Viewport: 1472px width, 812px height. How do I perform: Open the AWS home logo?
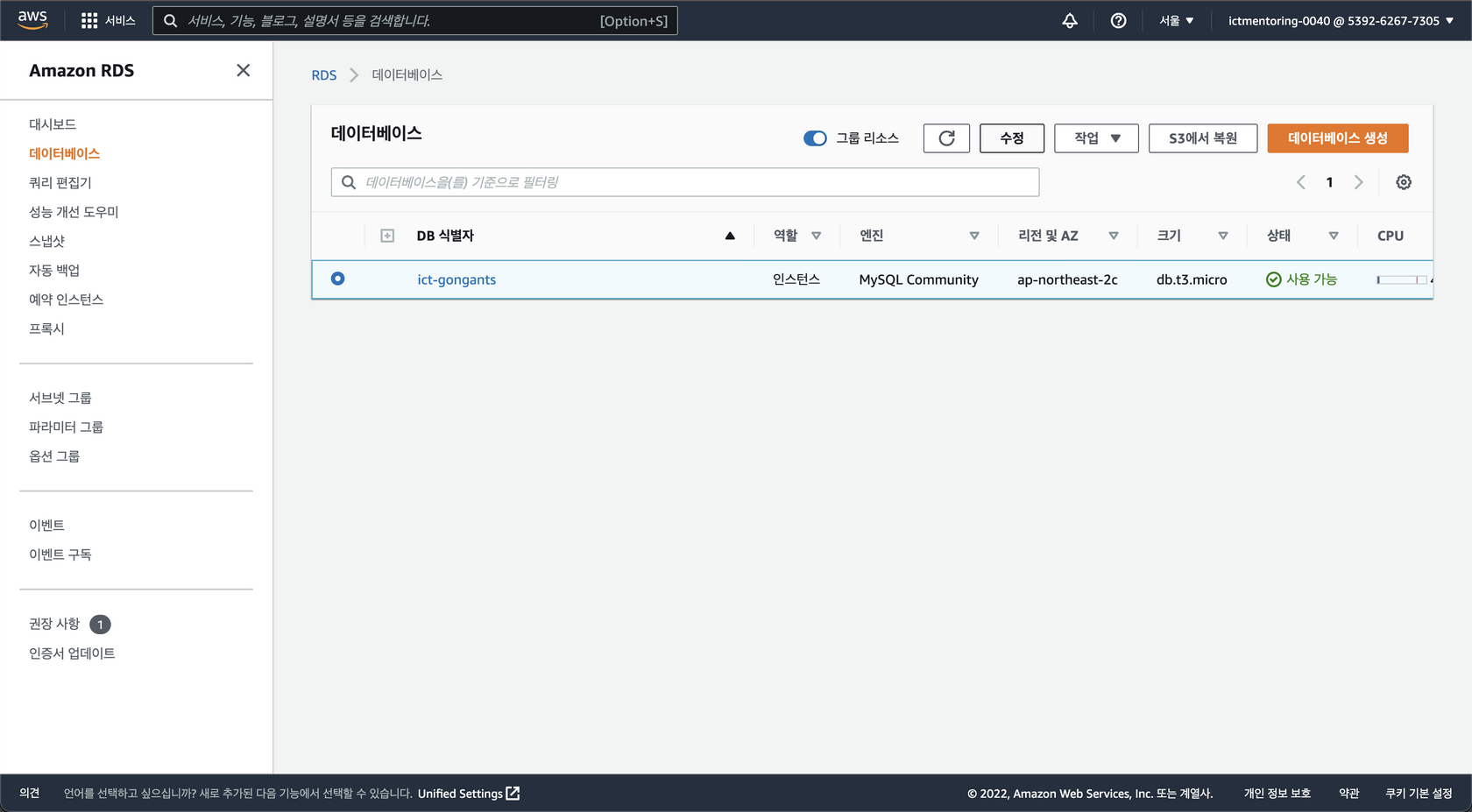[32, 20]
